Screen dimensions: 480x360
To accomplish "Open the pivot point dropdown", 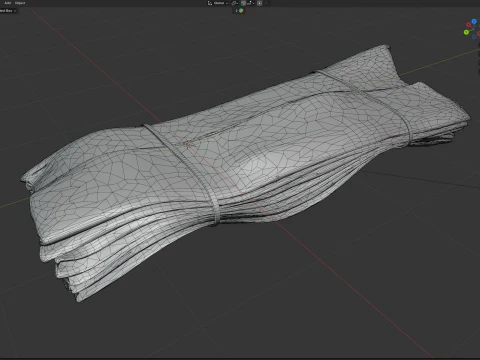I will point(235,3).
